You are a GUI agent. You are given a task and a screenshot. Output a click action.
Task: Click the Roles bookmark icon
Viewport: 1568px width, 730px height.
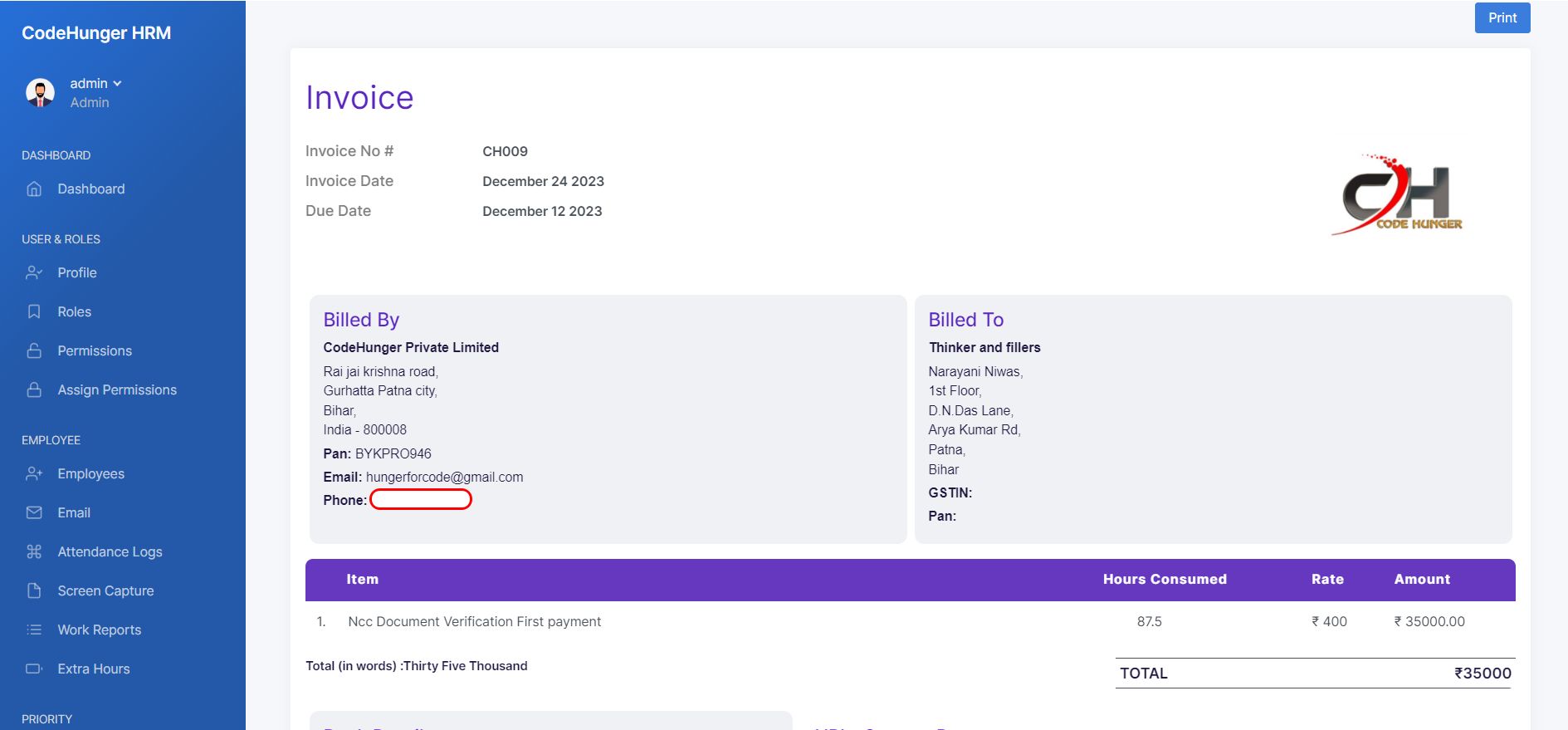(34, 311)
